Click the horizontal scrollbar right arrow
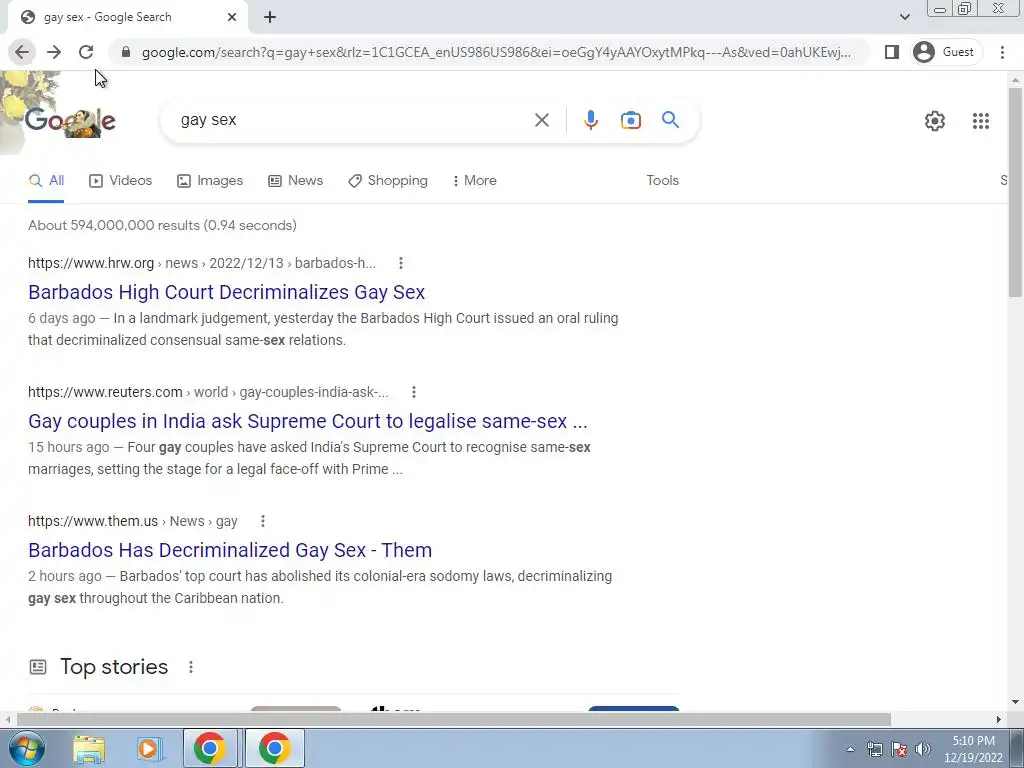This screenshot has height=768, width=1024. click(999, 719)
